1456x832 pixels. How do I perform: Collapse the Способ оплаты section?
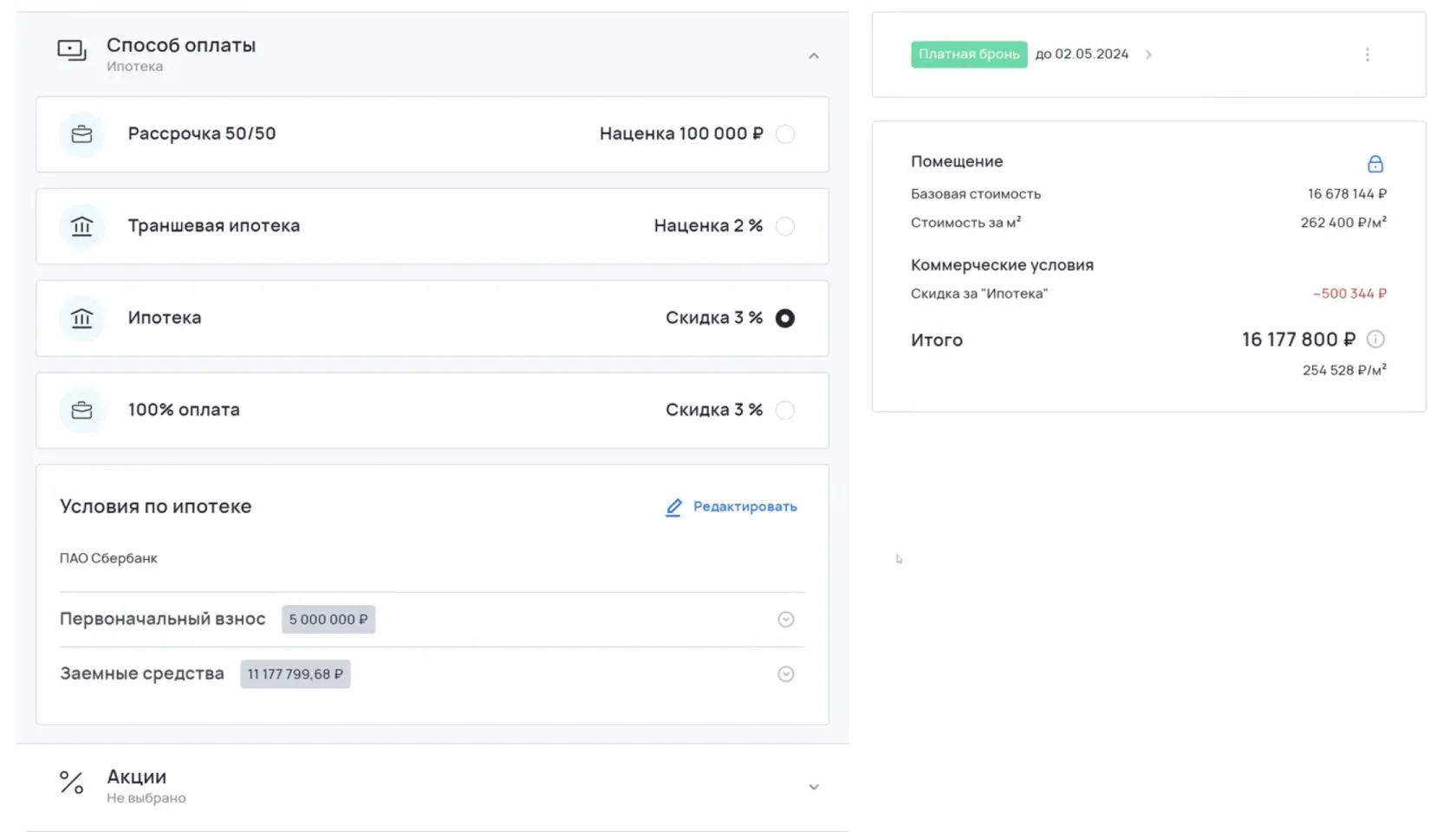pos(814,55)
